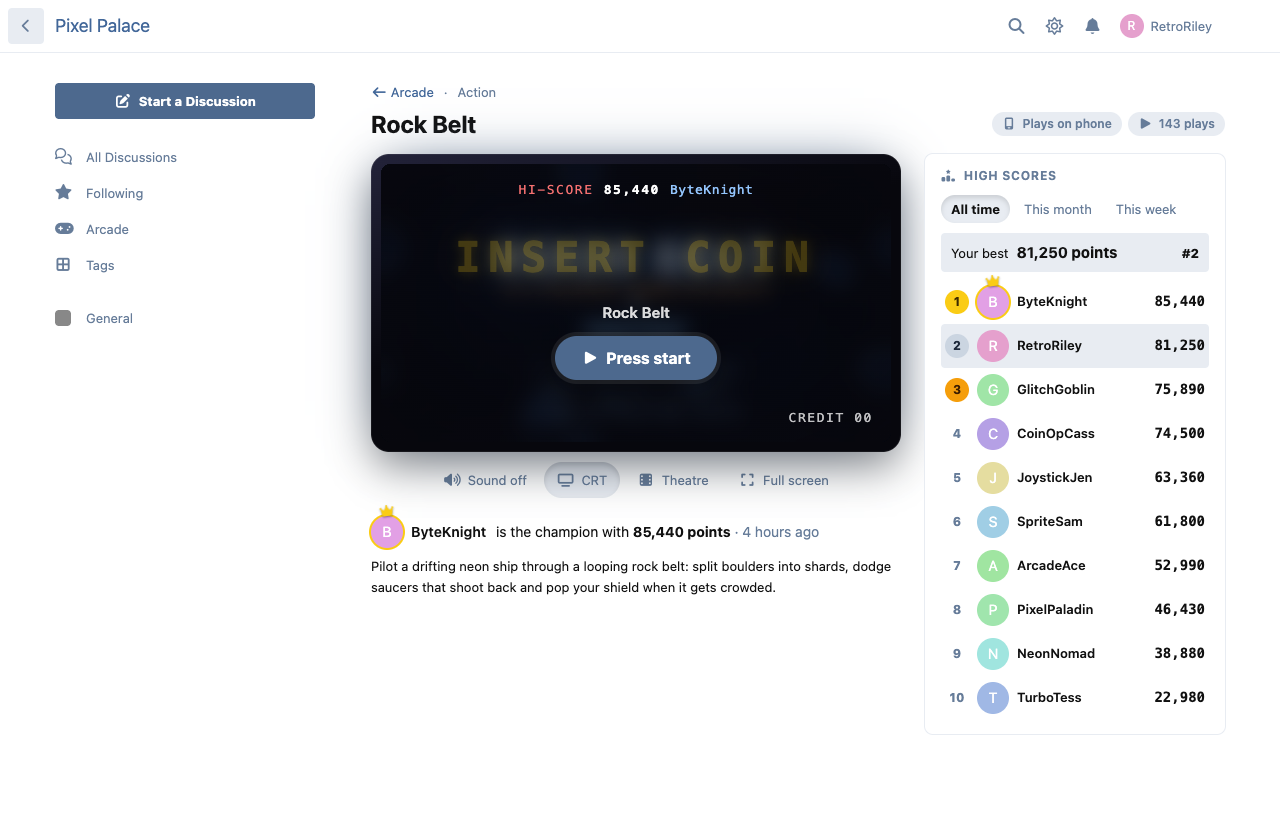1280x820 pixels.
Task: Open the settings gear icon
Action: pos(1054,26)
